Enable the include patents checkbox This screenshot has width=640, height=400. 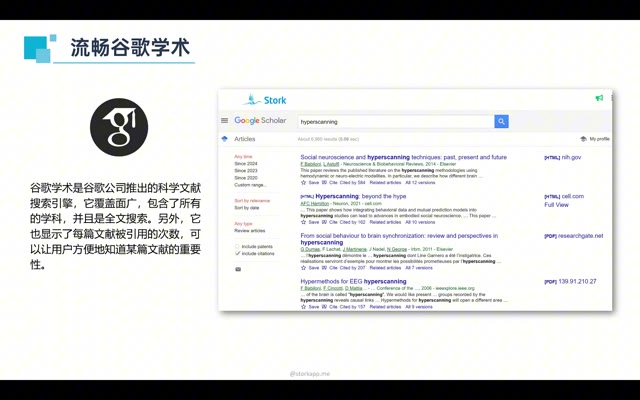tap(237, 247)
